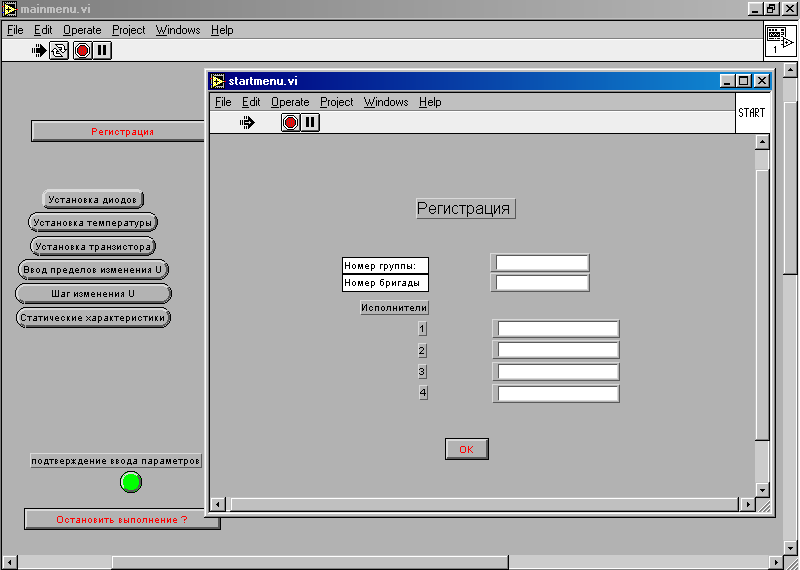Click startmenu.vi horizontal scrollbar left arrow
The height and width of the screenshot is (570, 800).
click(x=218, y=505)
